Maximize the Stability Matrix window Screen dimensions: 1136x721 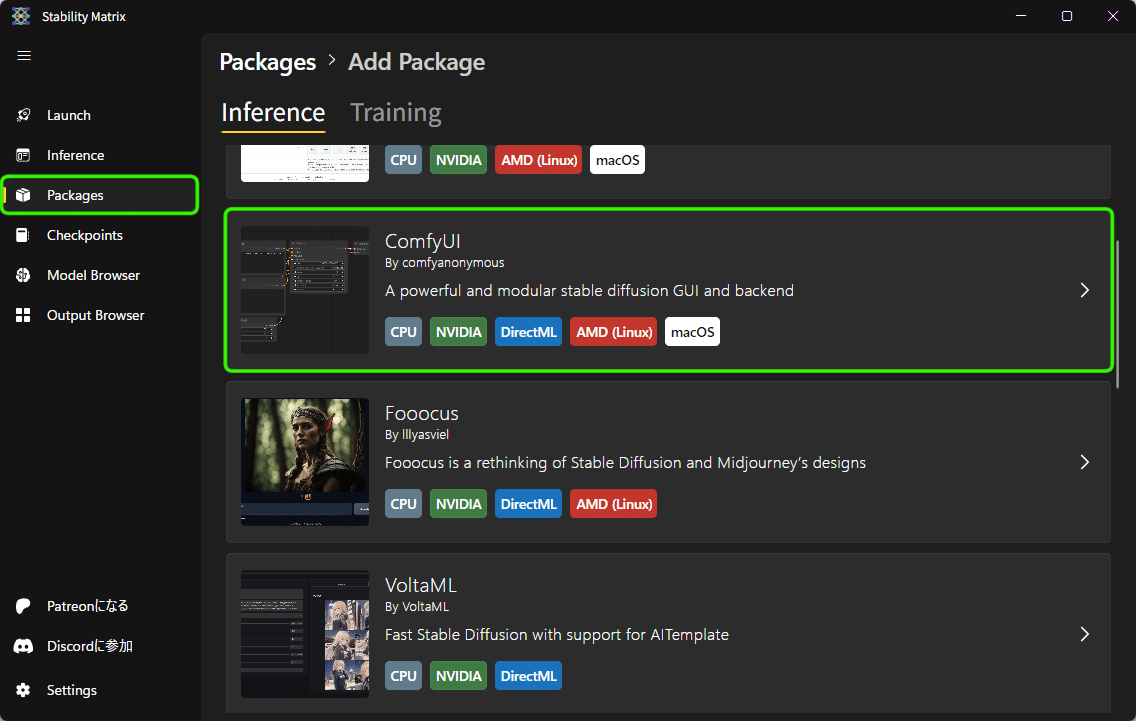(1066, 16)
